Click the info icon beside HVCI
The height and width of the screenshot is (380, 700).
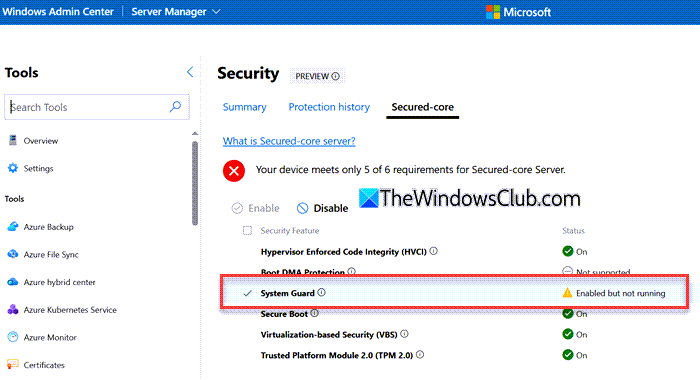pyautogui.click(x=433, y=251)
